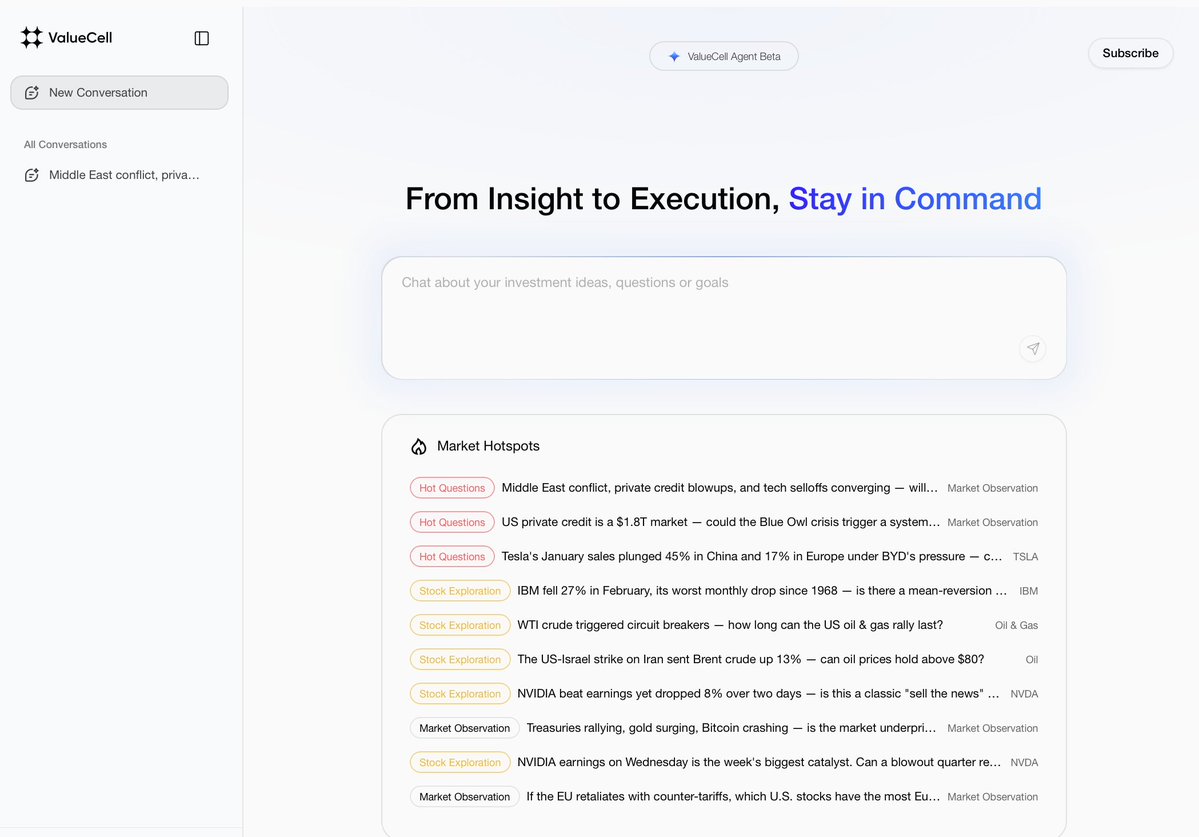Viewport: 1199px width, 837px height.
Task: Click the Stay in Command headline text
Action: [915, 199]
